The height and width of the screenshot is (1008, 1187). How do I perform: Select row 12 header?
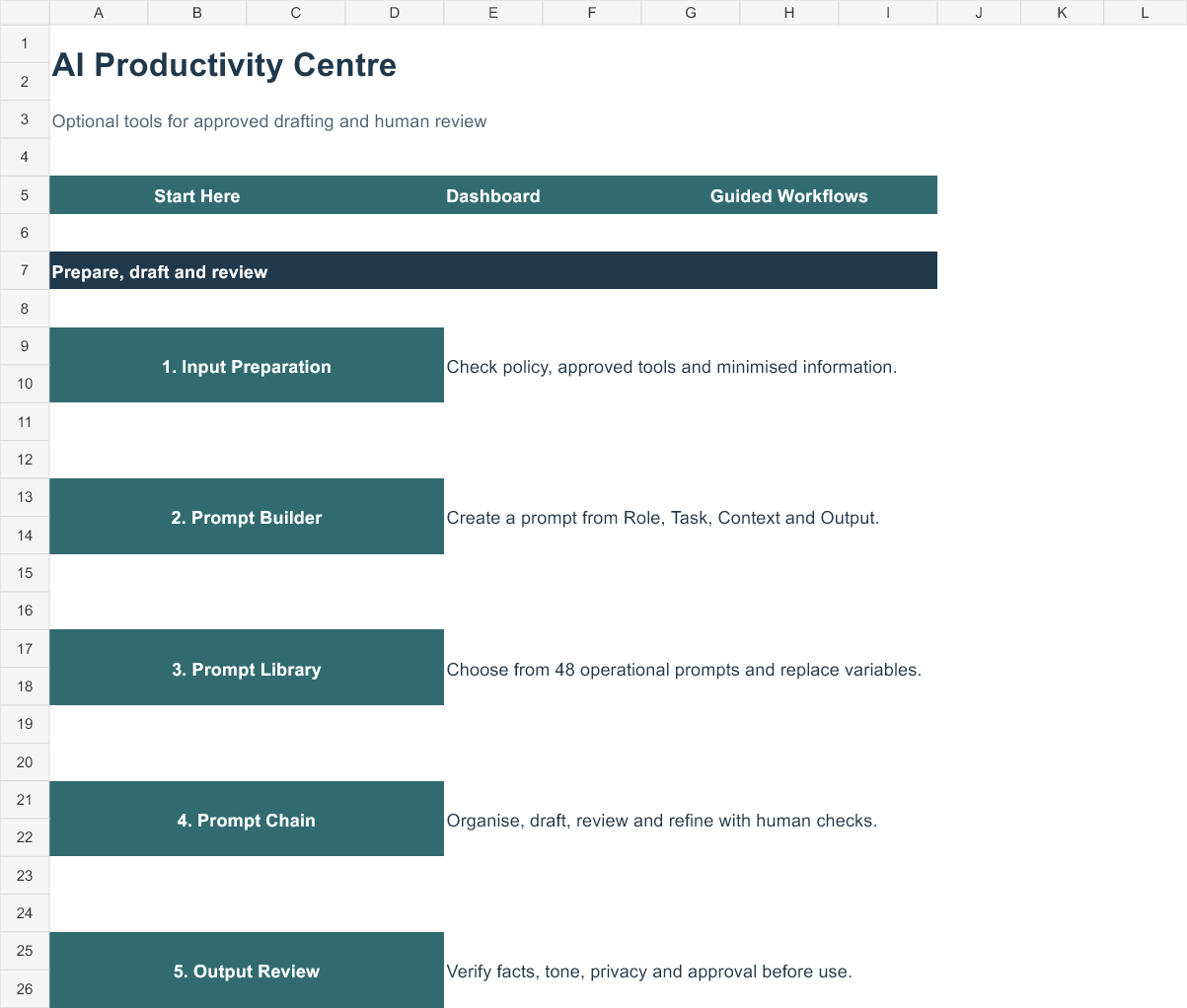click(x=25, y=460)
